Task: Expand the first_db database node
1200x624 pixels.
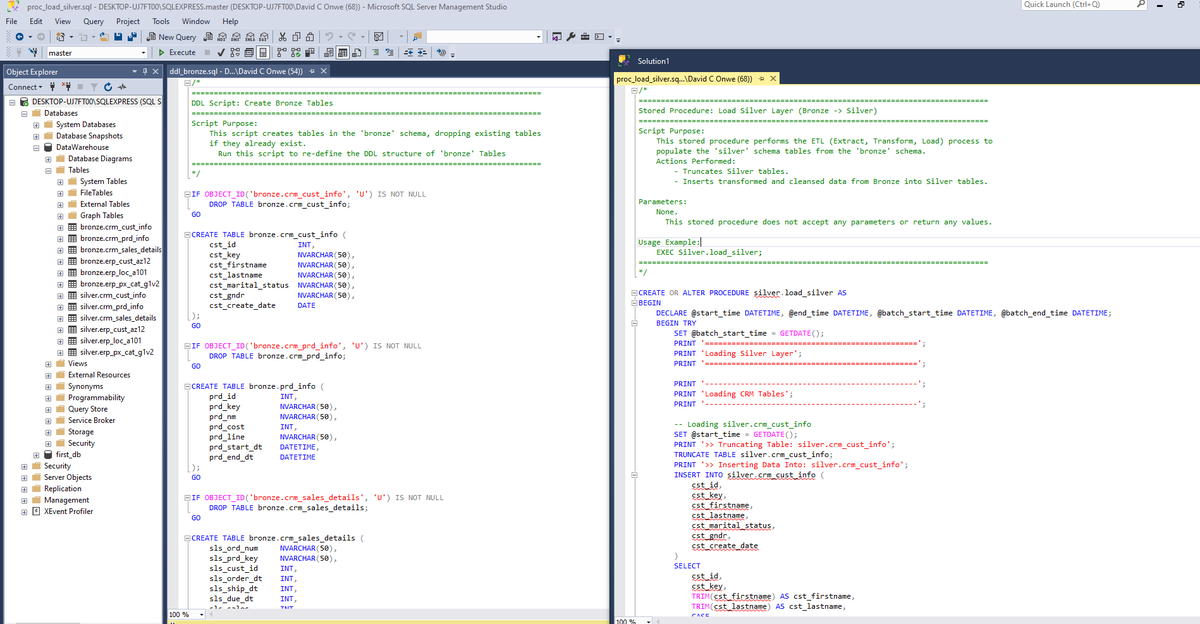Action: 36,454
